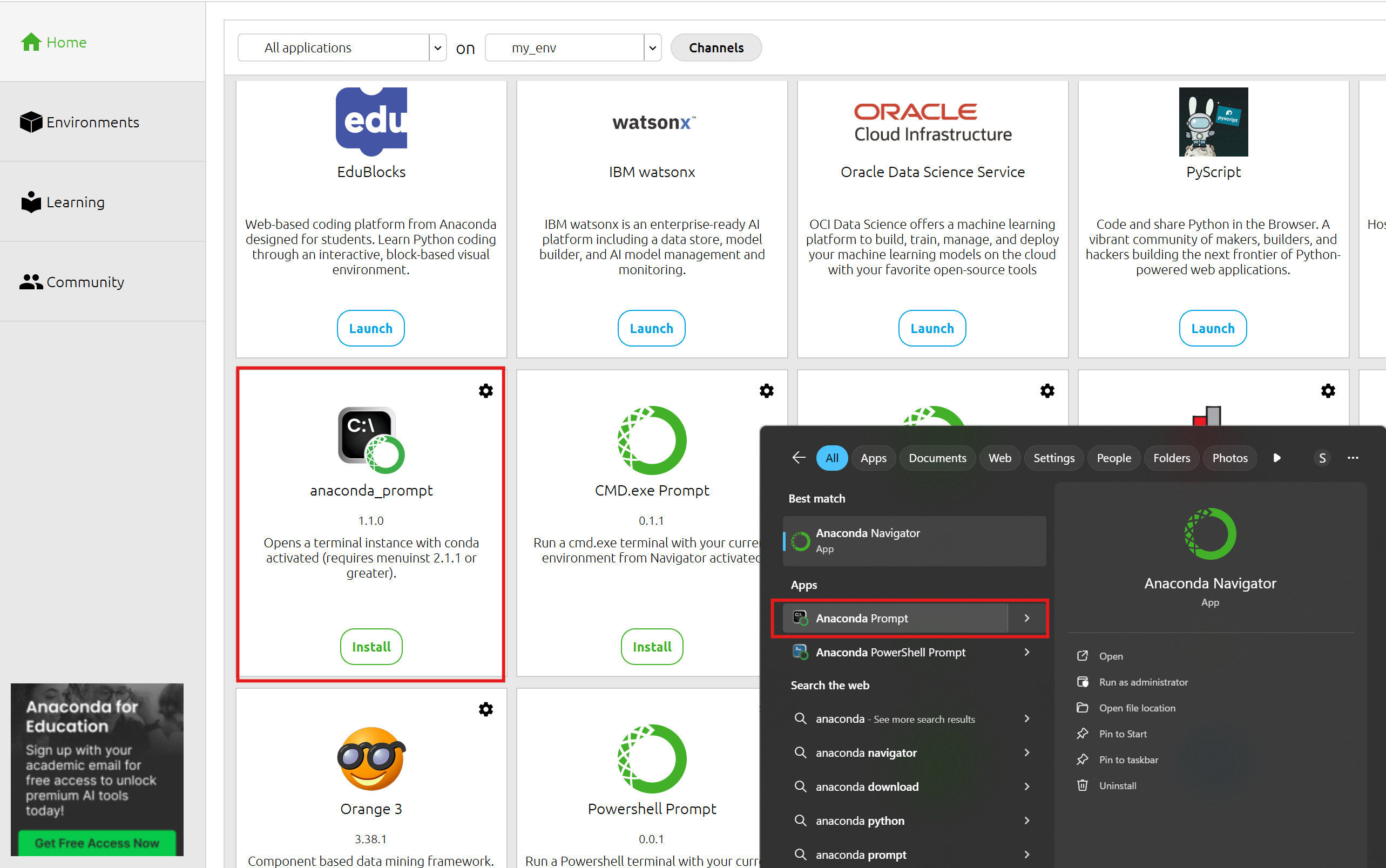Viewport: 1386px width, 868px height.
Task: Open the Environments cube icon
Action: (31, 123)
